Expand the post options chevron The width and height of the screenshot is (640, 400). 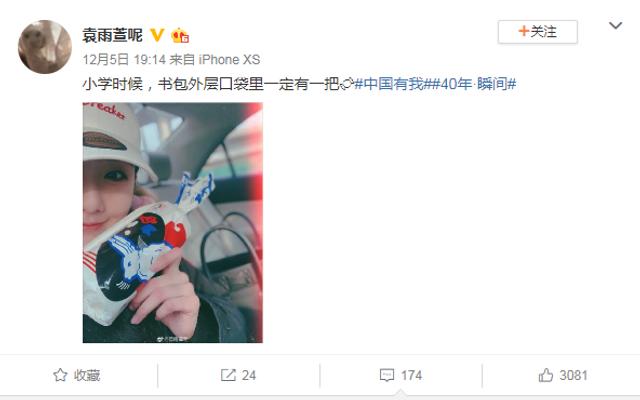615,26
